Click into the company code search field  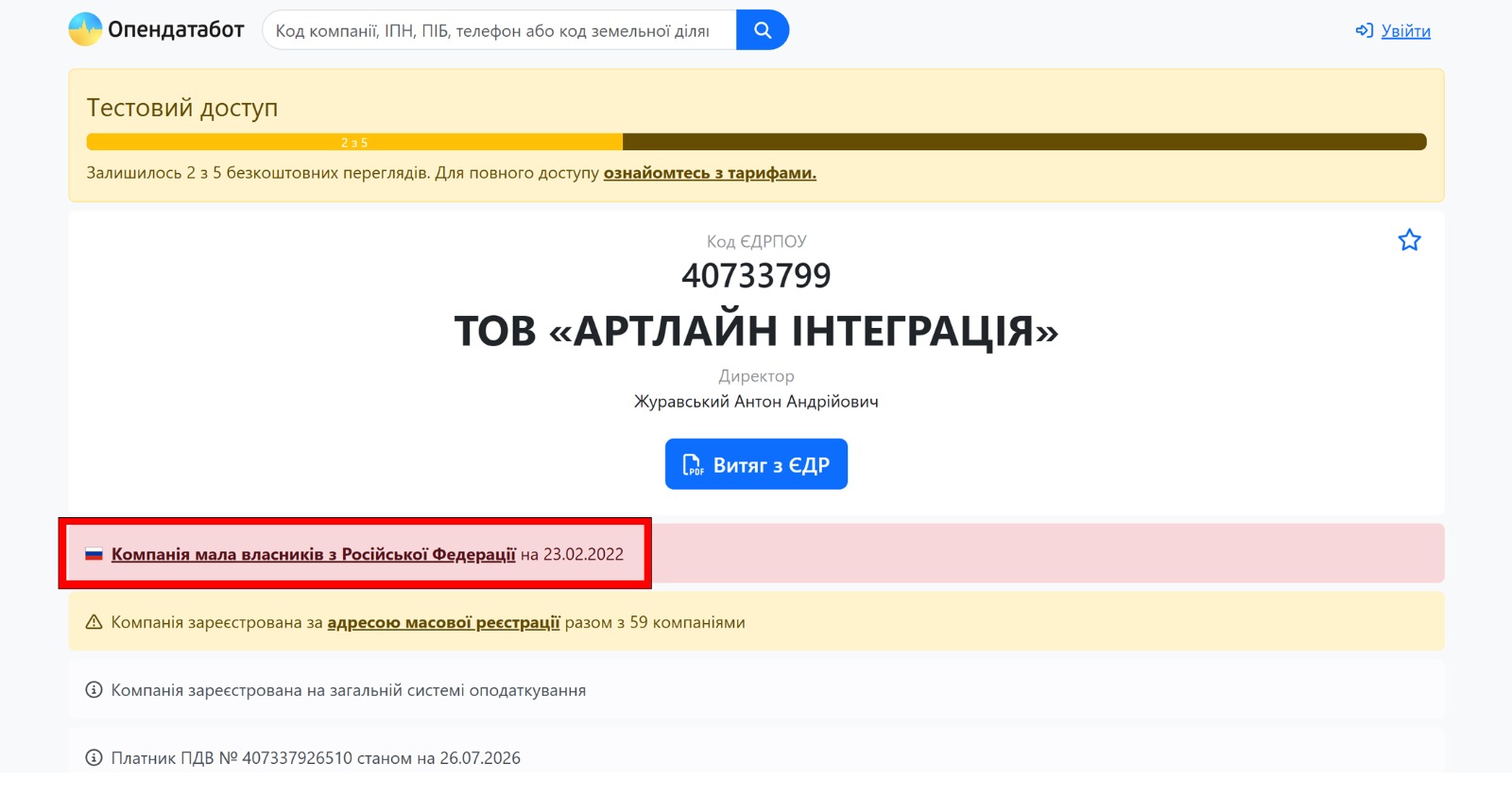pos(499,30)
